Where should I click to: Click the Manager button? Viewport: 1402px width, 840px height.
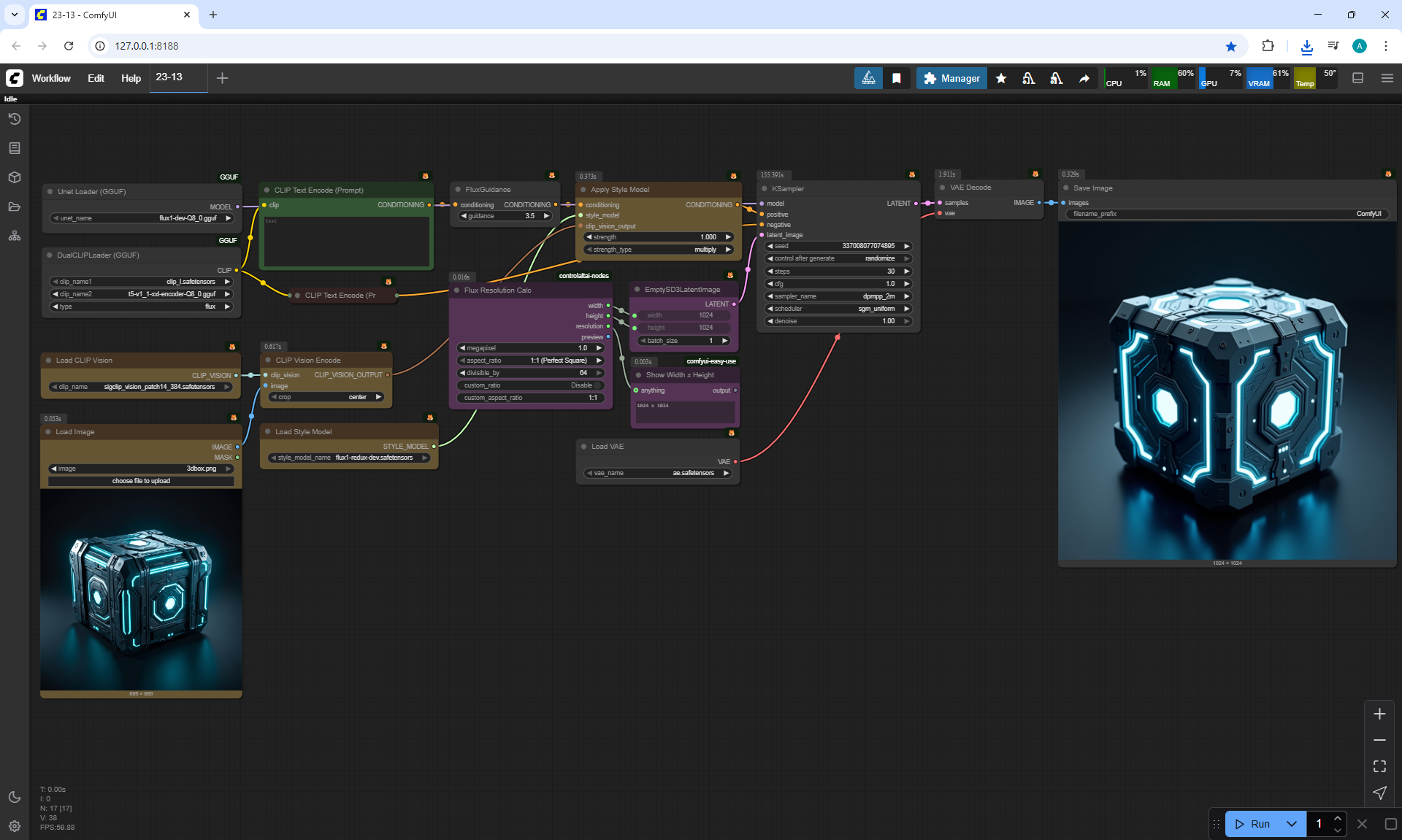coord(951,78)
